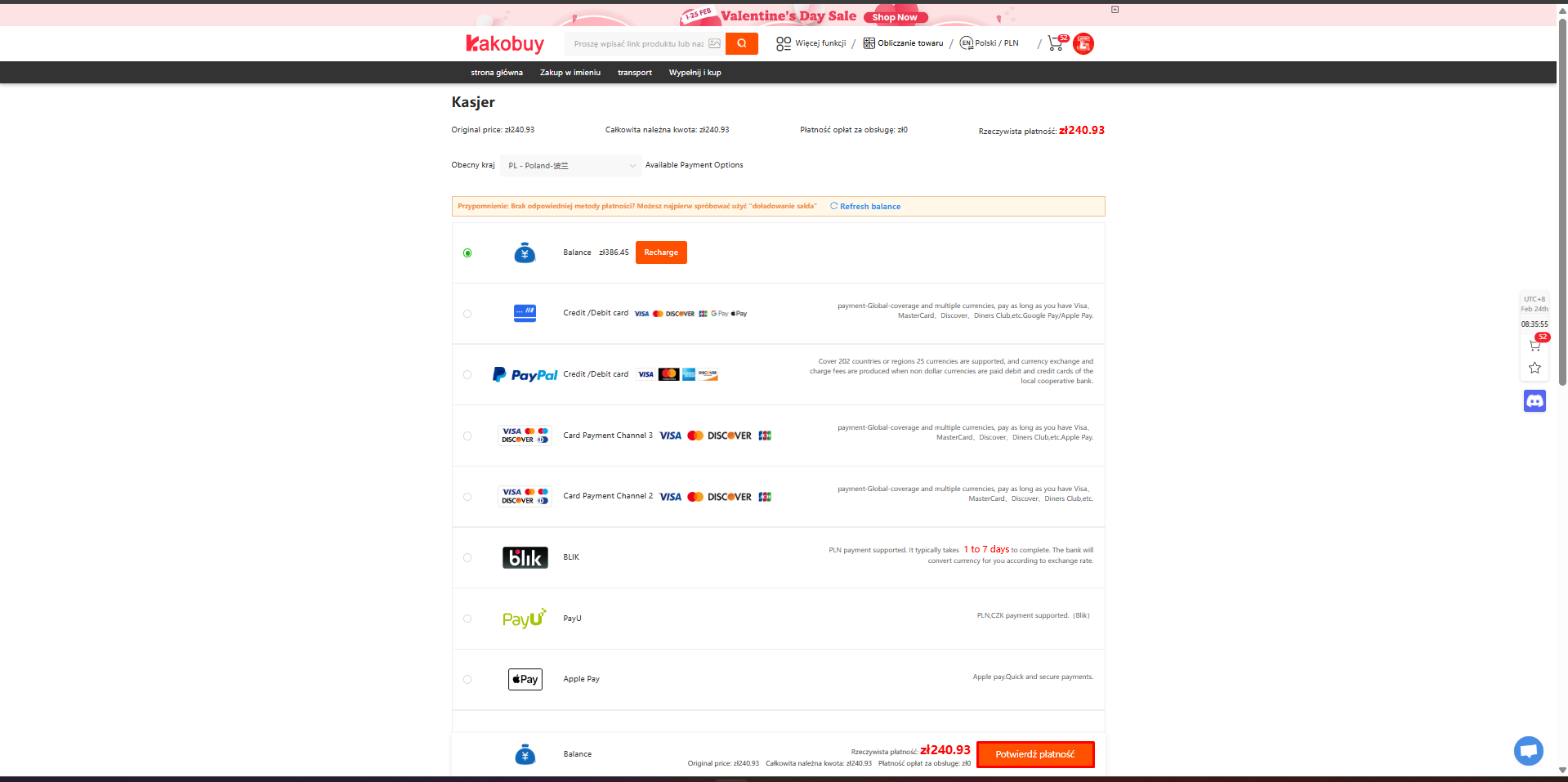Viewport: 1568px width, 782px height.
Task: Select the Balance payment method radio button
Action: click(x=467, y=252)
